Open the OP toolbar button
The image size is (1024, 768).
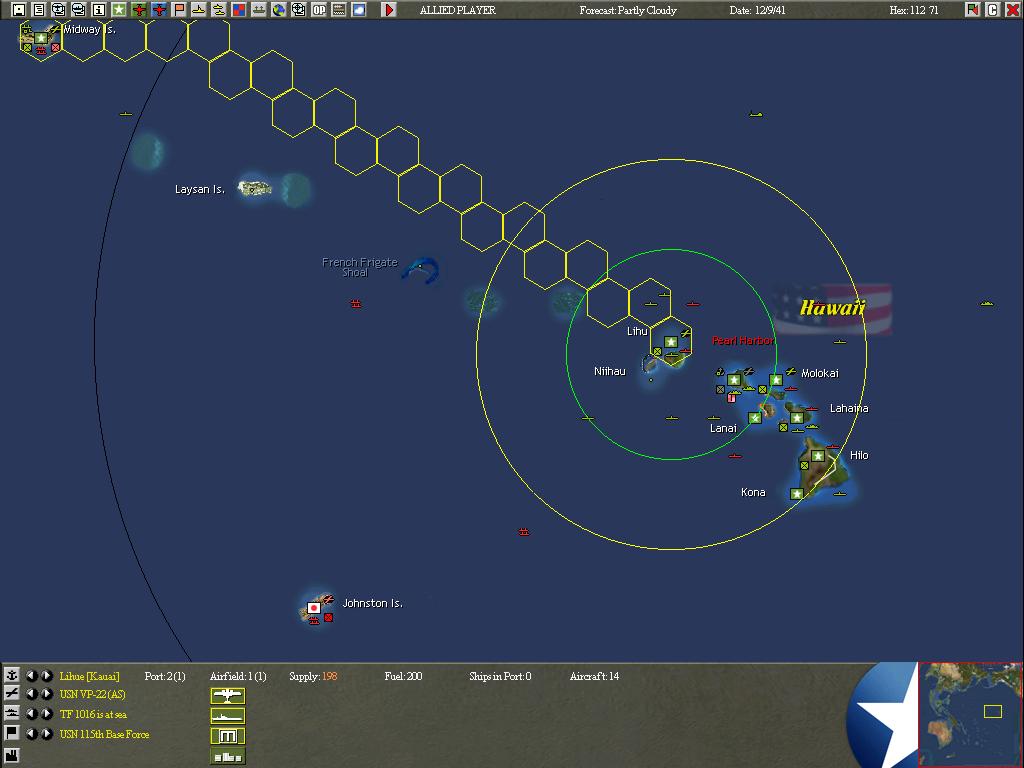pos(319,10)
